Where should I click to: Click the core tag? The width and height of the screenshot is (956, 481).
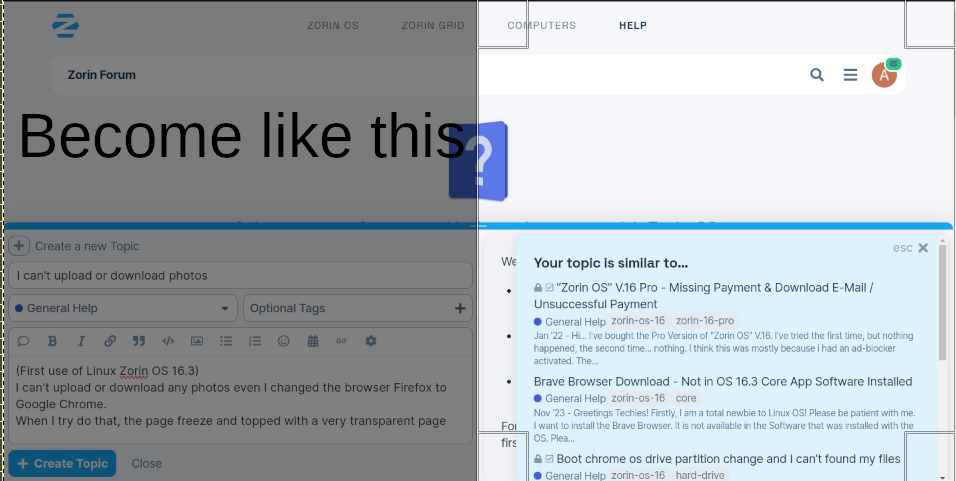686,398
